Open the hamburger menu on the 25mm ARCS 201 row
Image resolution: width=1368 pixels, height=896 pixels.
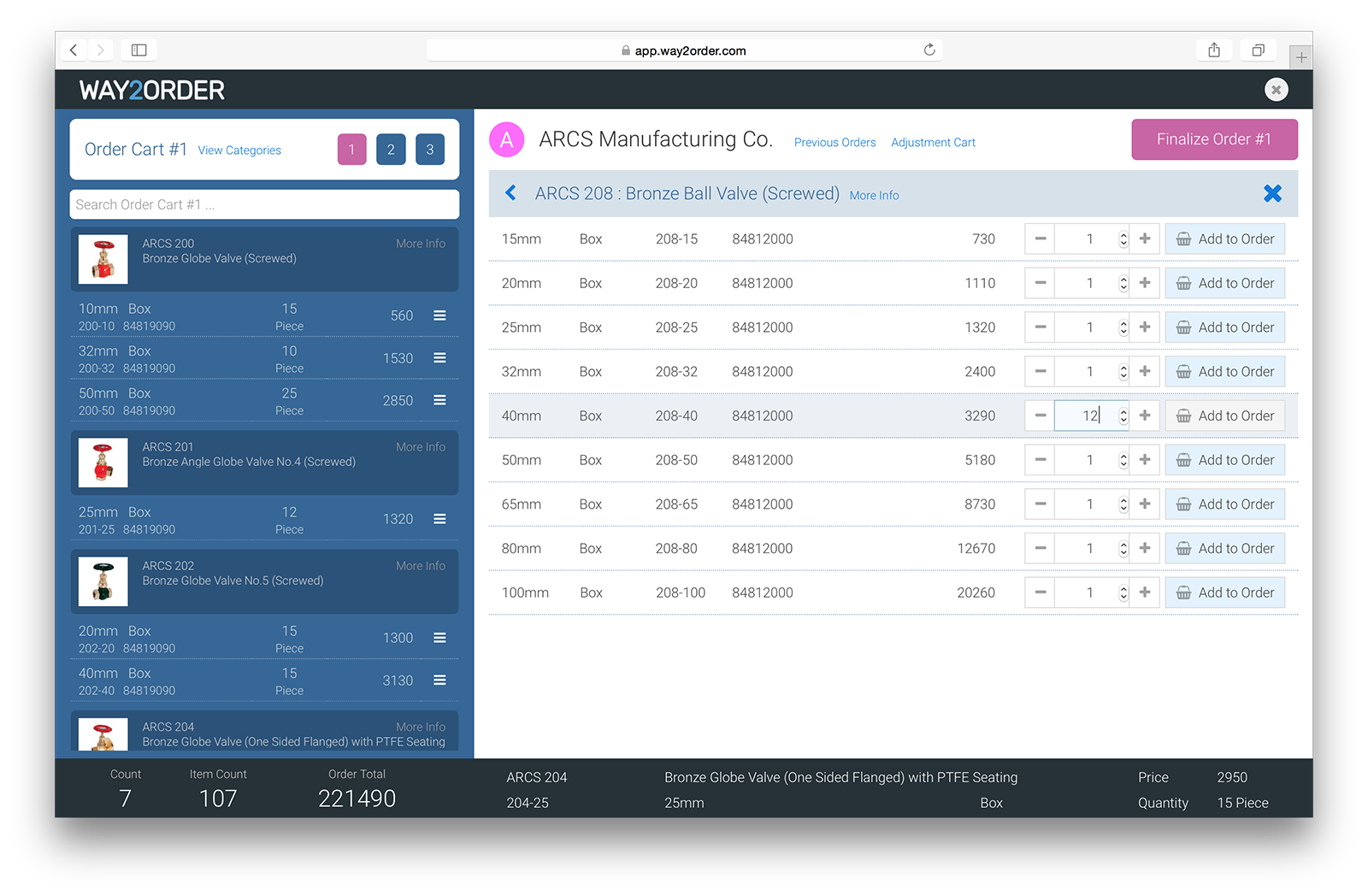click(x=440, y=518)
